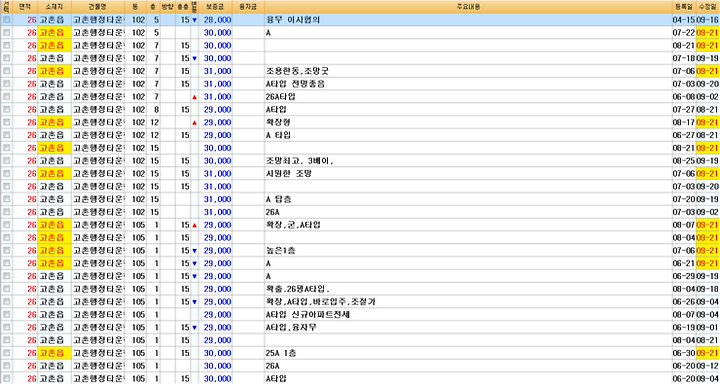Sort by the 소재지 column header
Viewport: 720px width, 384px height.
(x=55, y=7)
